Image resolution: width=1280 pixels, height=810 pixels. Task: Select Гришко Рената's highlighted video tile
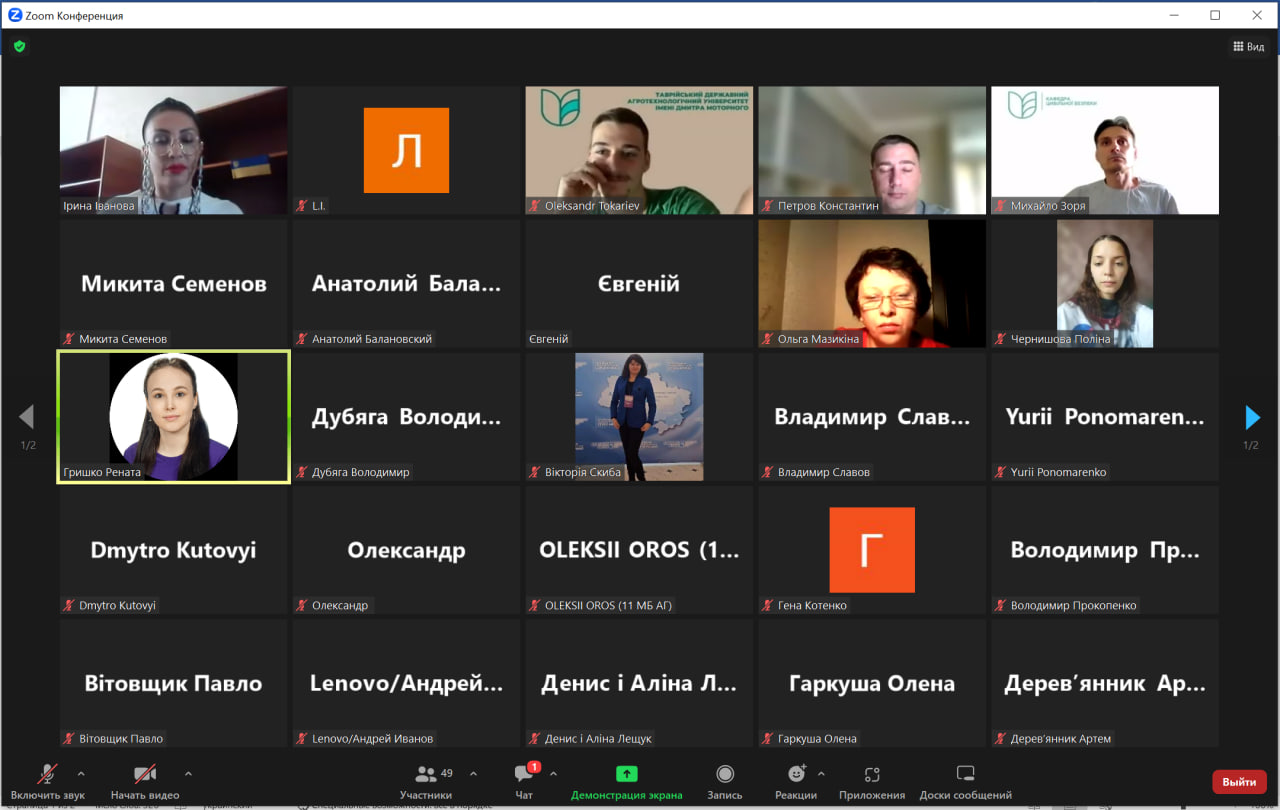pyautogui.click(x=173, y=416)
